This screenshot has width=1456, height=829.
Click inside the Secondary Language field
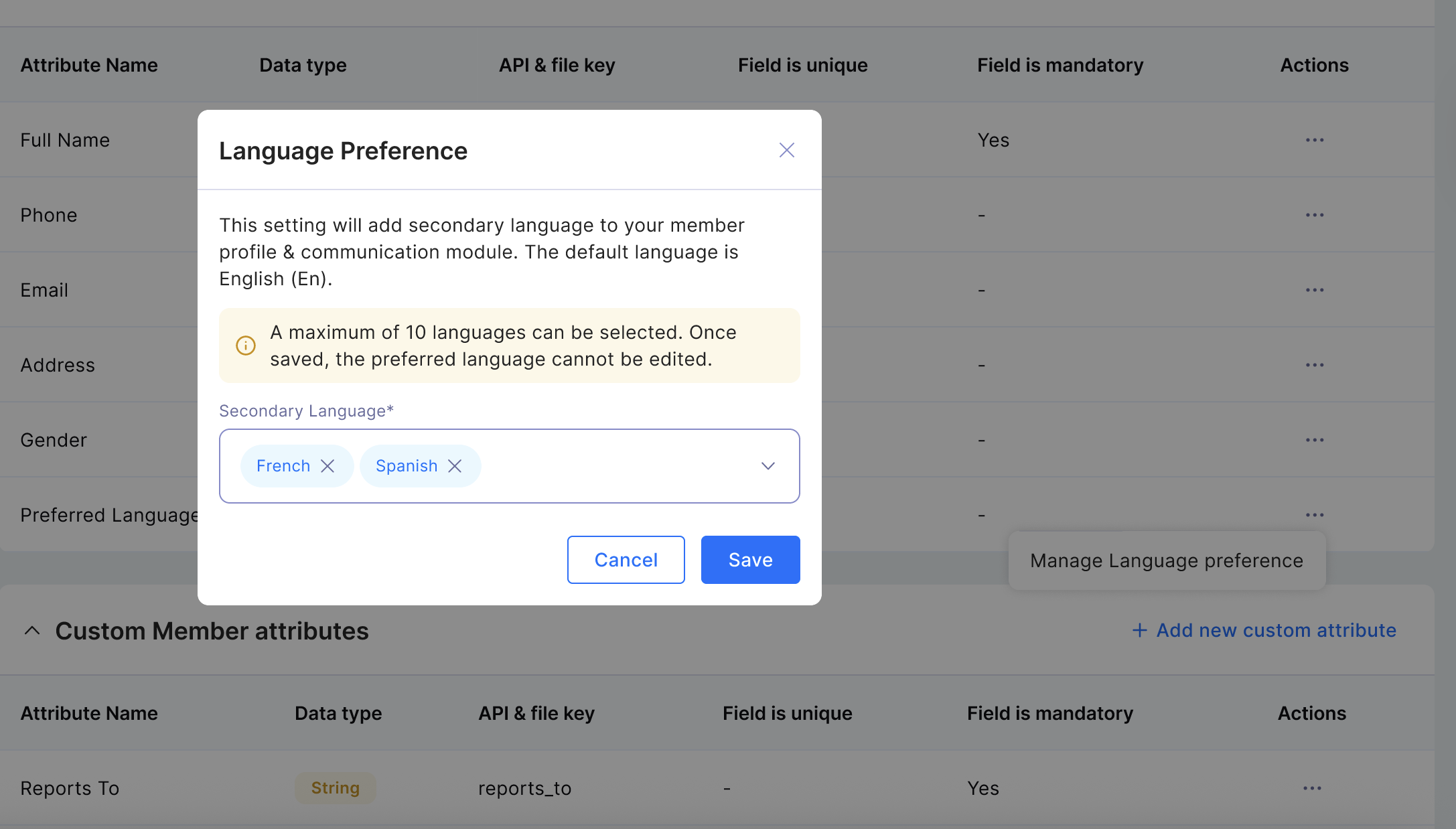616,466
